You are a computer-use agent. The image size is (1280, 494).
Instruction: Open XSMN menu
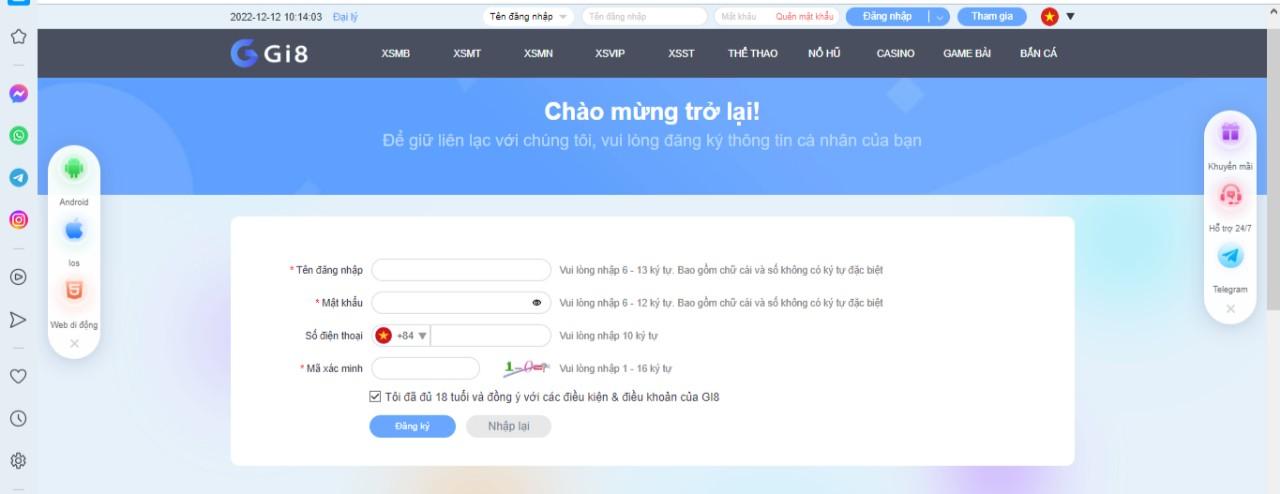(538, 53)
